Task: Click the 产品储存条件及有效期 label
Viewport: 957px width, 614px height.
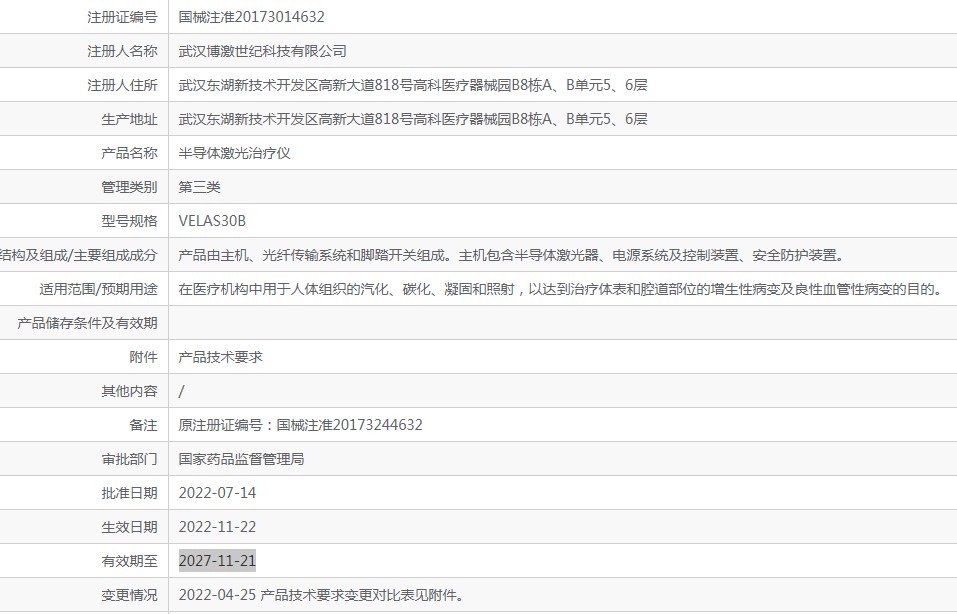Action: click(x=87, y=323)
